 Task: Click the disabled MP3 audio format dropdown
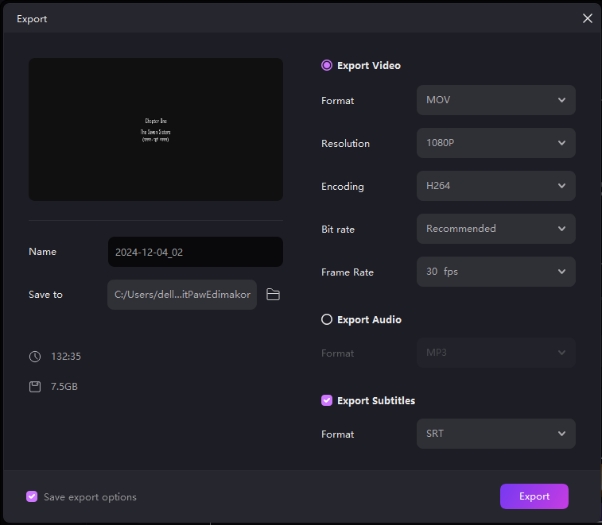pyautogui.click(x=495, y=353)
